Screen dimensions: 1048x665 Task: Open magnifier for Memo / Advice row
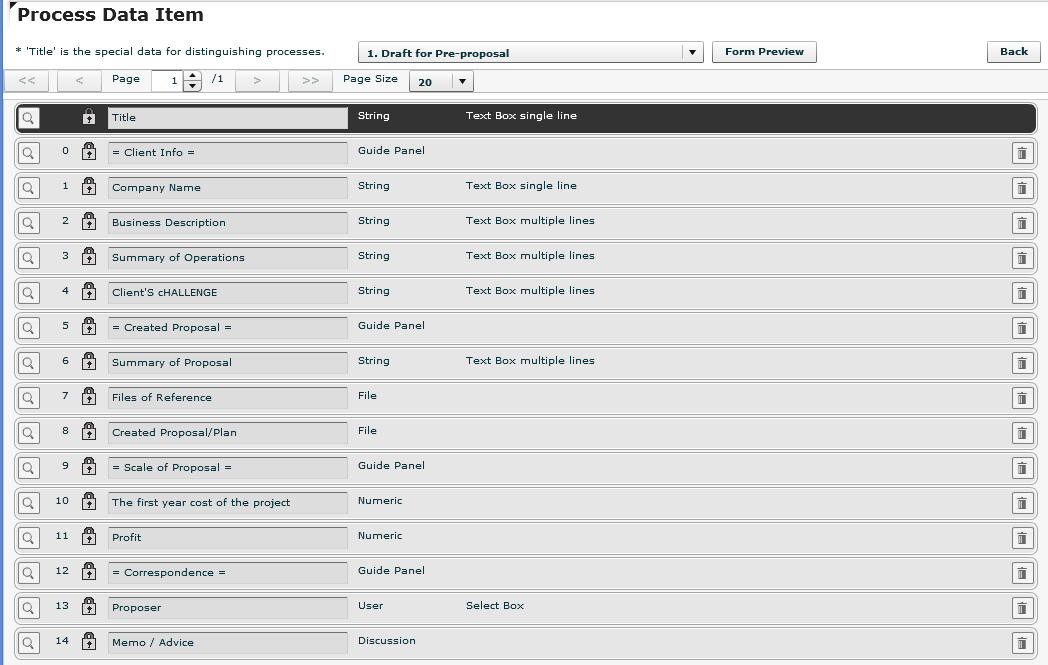click(28, 643)
